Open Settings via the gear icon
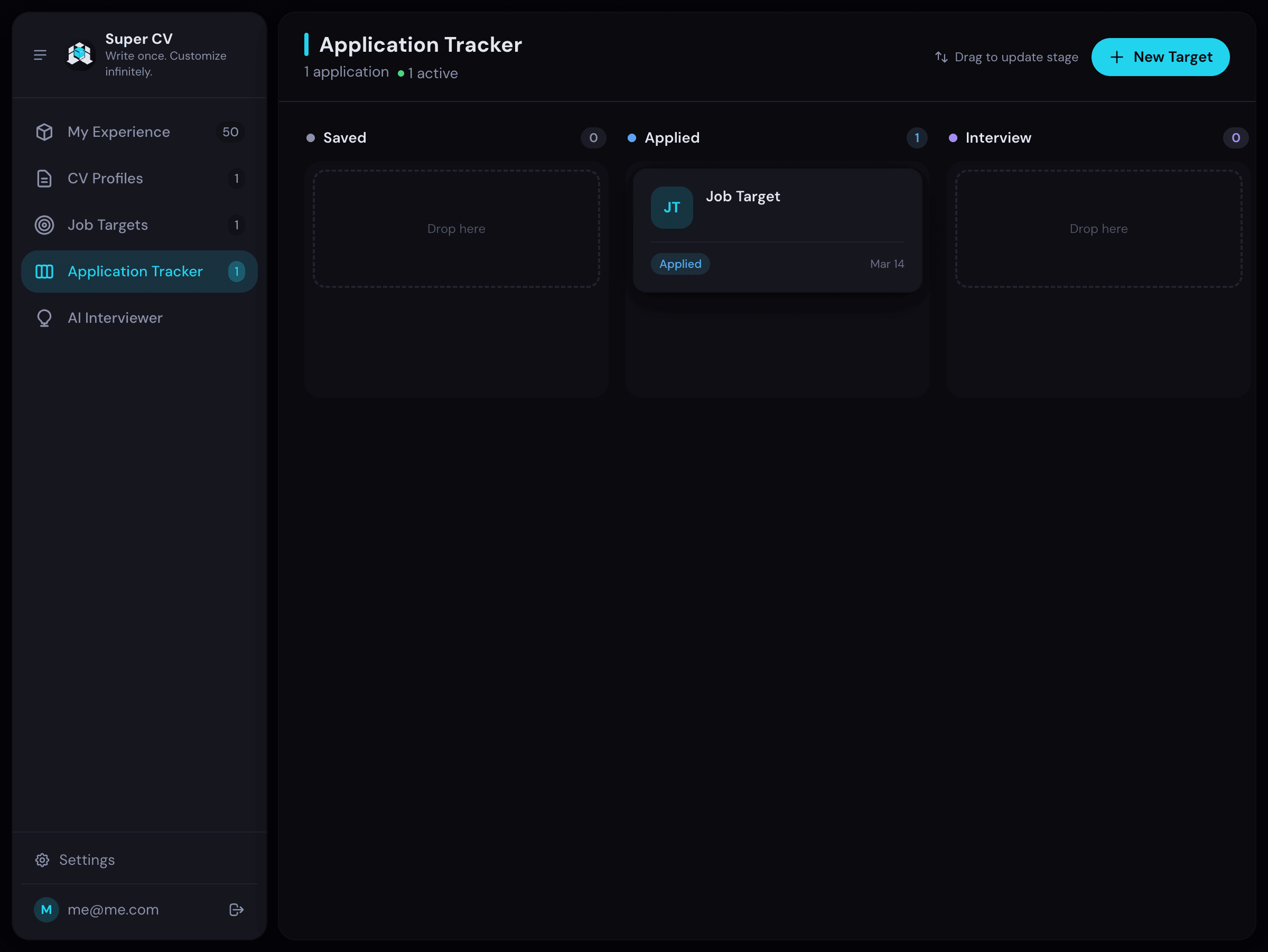This screenshot has width=1268, height=952. [x=42, y=860]
